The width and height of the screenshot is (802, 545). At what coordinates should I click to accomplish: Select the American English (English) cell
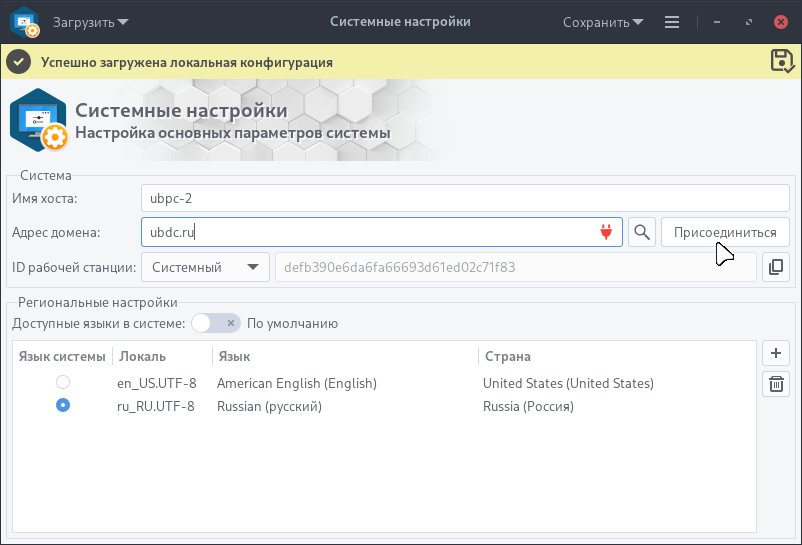pyautogui.click(x=297, y=383)
